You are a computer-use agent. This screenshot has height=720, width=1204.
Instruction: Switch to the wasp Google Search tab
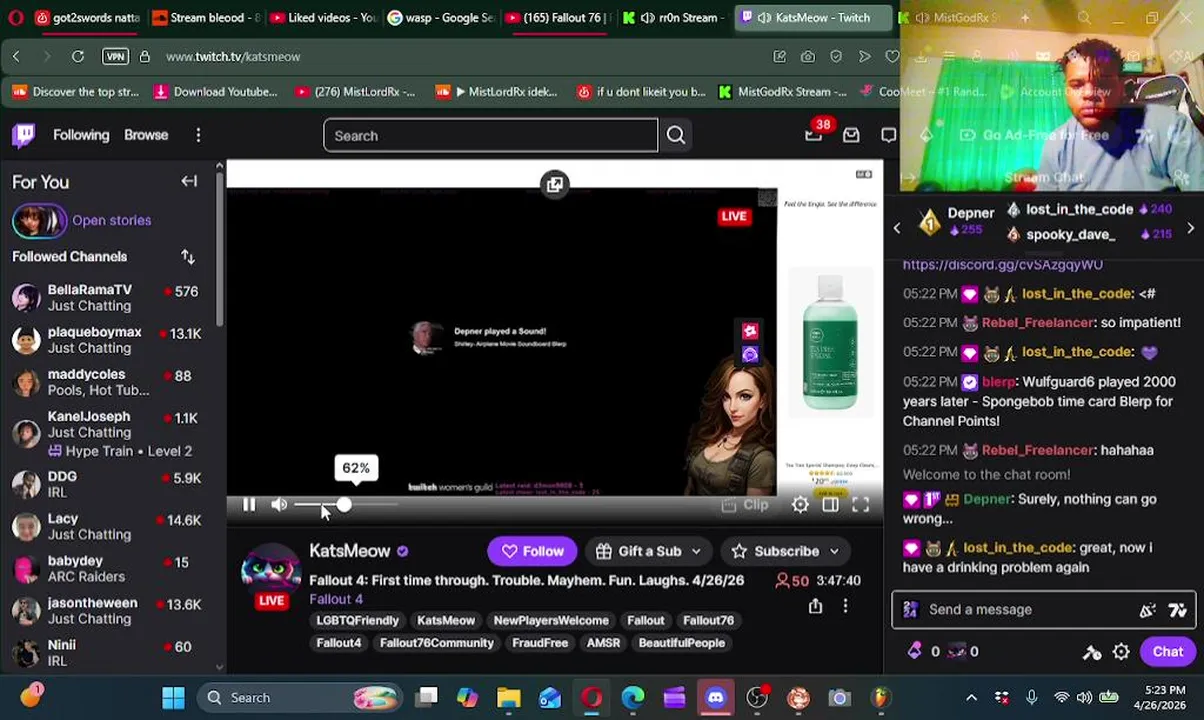(x=440, y=18)
